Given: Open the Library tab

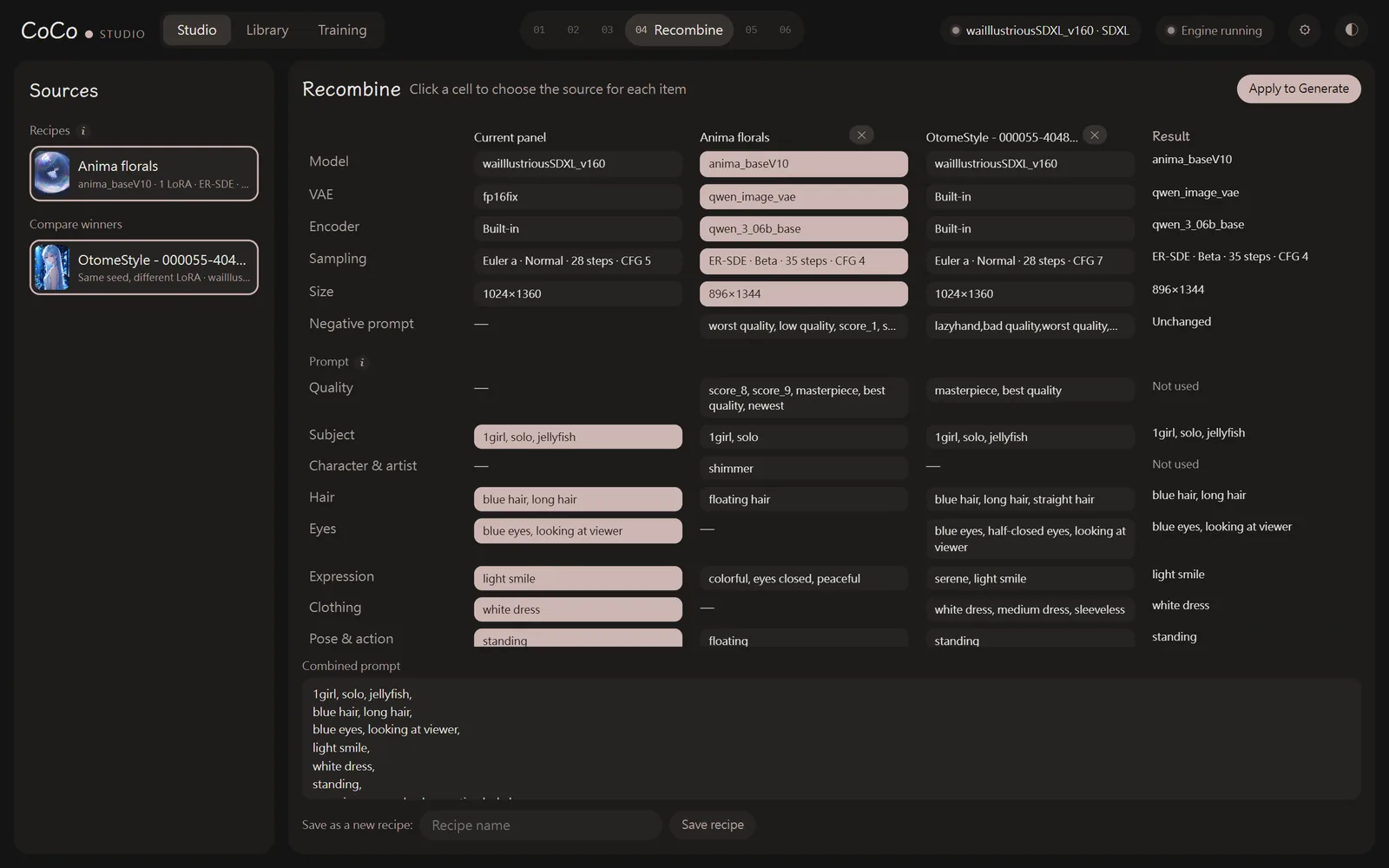Looking at the screenshot, I should (267, 30).
